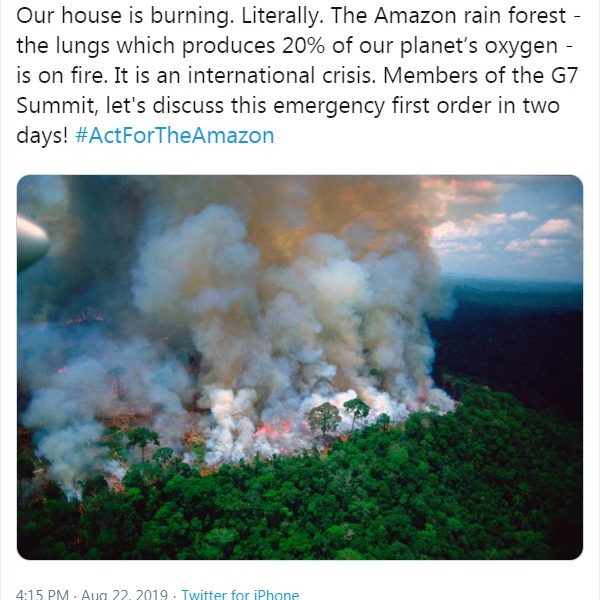The height and width of the screenshot is (600, 605).
Task: Click the "Twitter for iPhone" source link
Action: pyautogui.click(x=240, y=595)
